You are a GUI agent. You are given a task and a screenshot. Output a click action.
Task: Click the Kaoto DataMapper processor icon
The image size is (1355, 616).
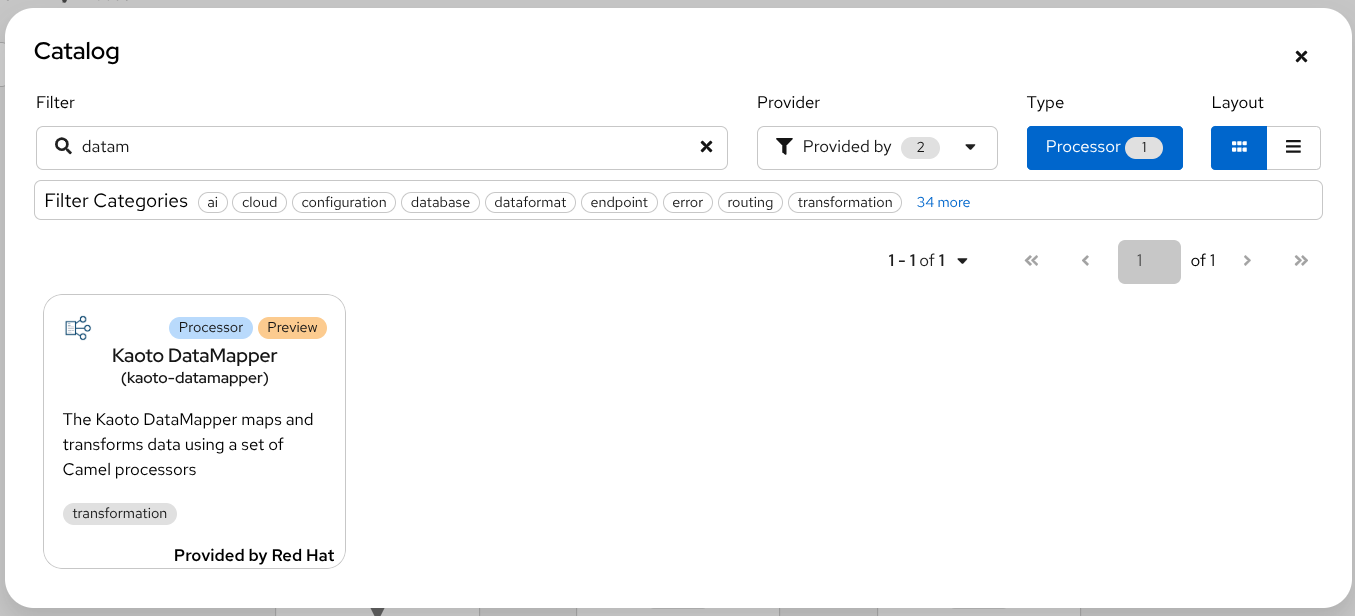click(x=78, y=327)
